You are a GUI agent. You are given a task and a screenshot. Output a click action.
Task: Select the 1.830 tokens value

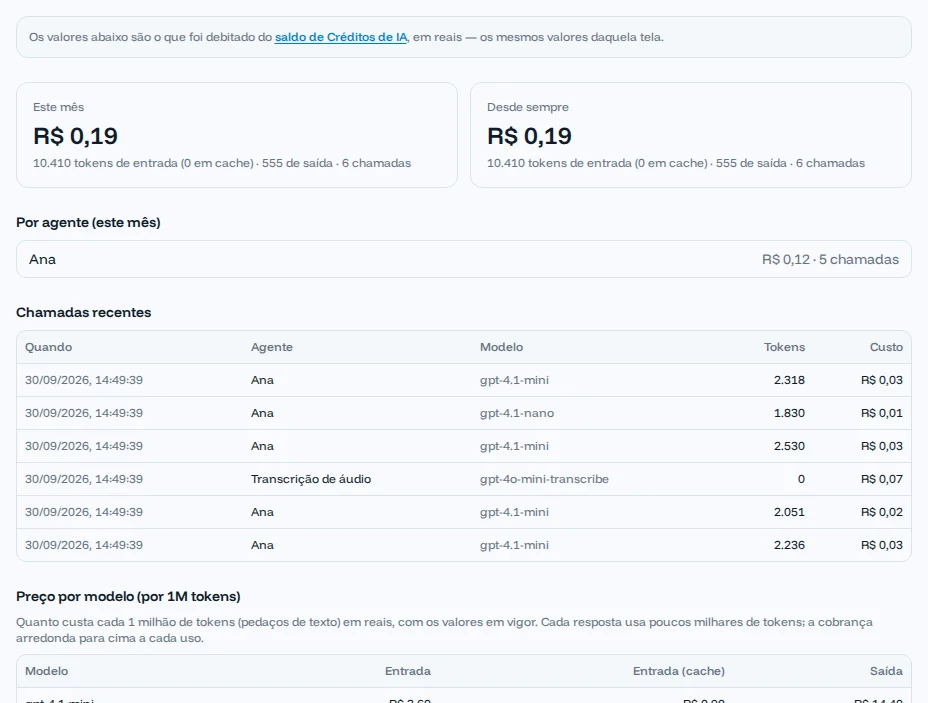(x=790, y=413)
